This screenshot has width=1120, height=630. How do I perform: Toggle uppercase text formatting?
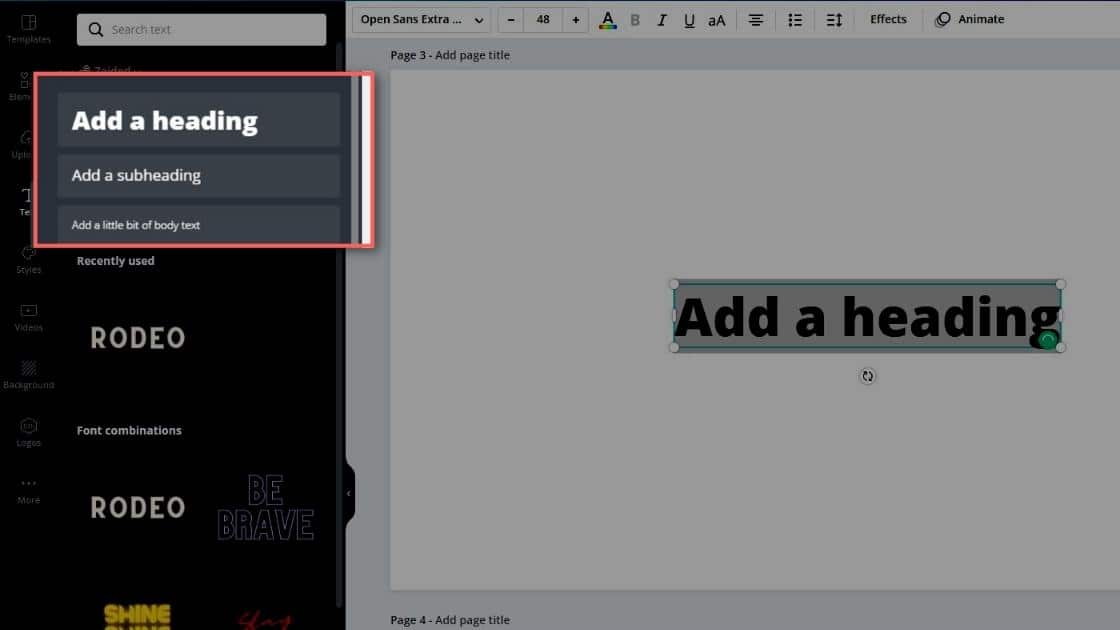(x=716, y=20)
